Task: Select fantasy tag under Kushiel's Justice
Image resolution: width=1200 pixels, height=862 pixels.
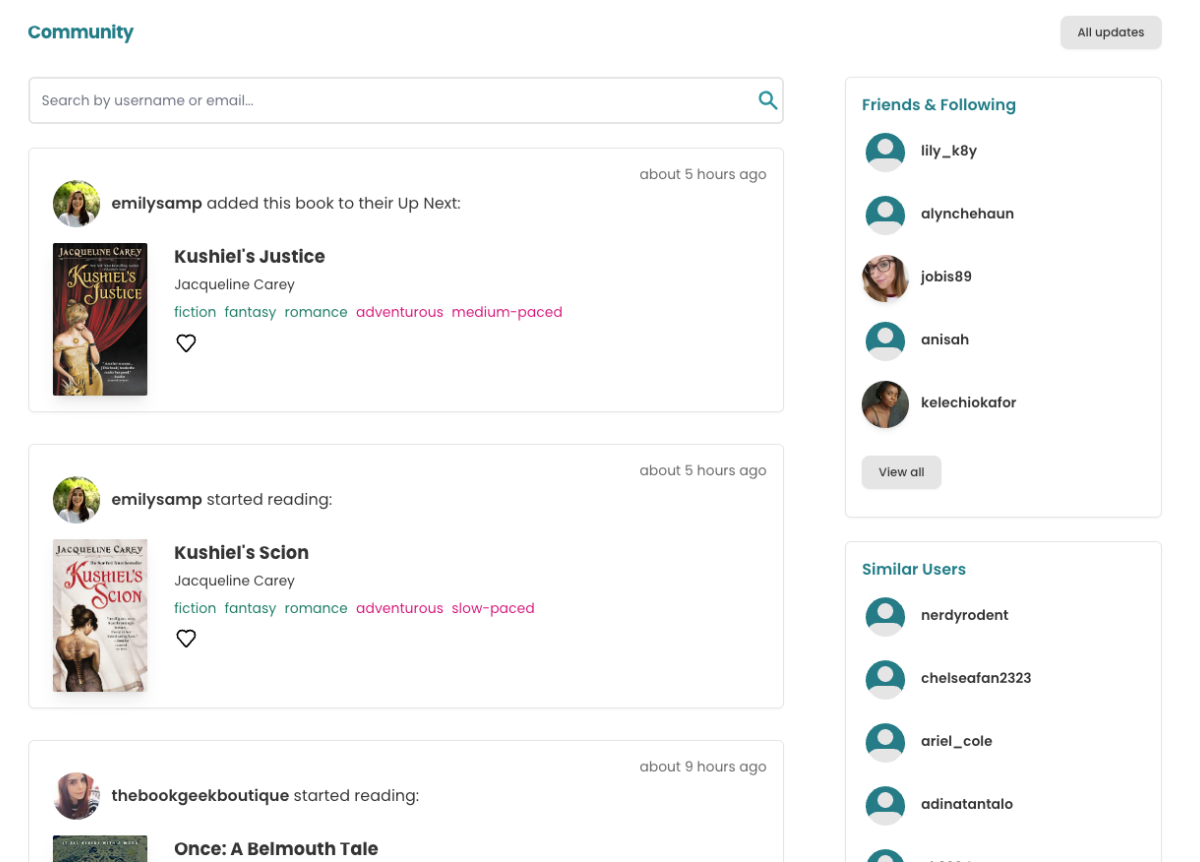Action: pos(250,312)
